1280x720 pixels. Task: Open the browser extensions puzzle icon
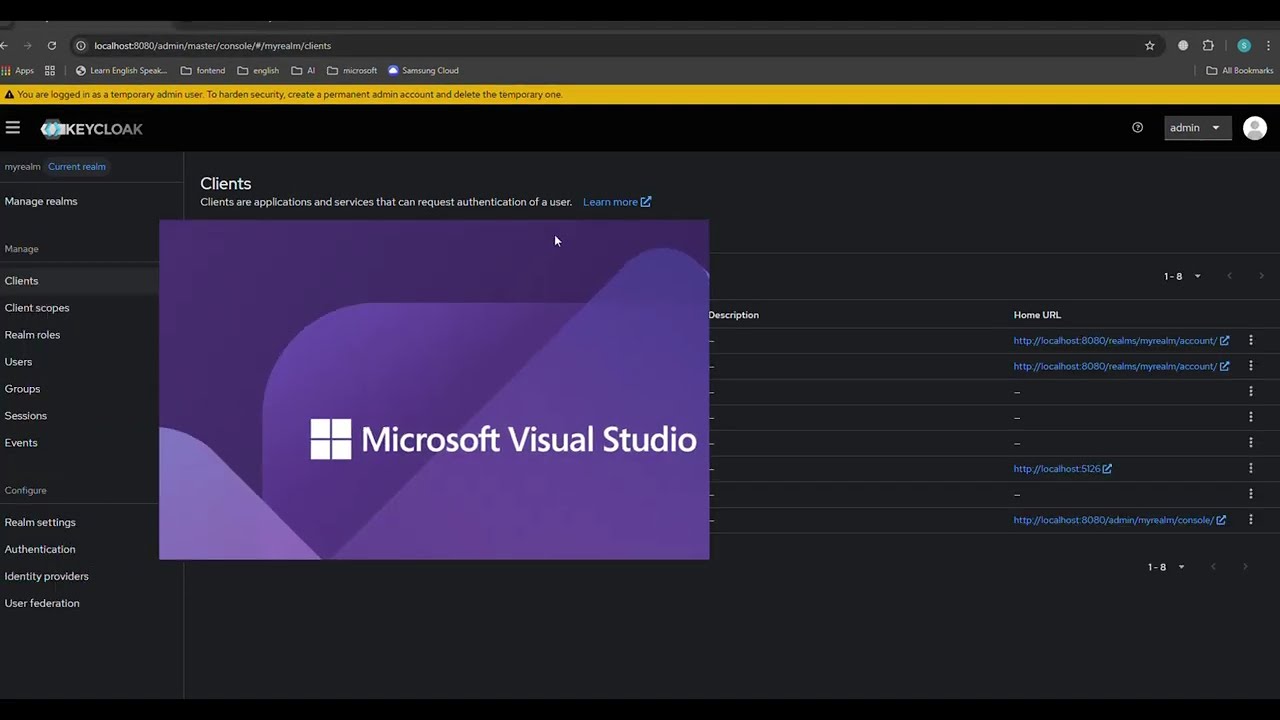(x=1208, y=45)
